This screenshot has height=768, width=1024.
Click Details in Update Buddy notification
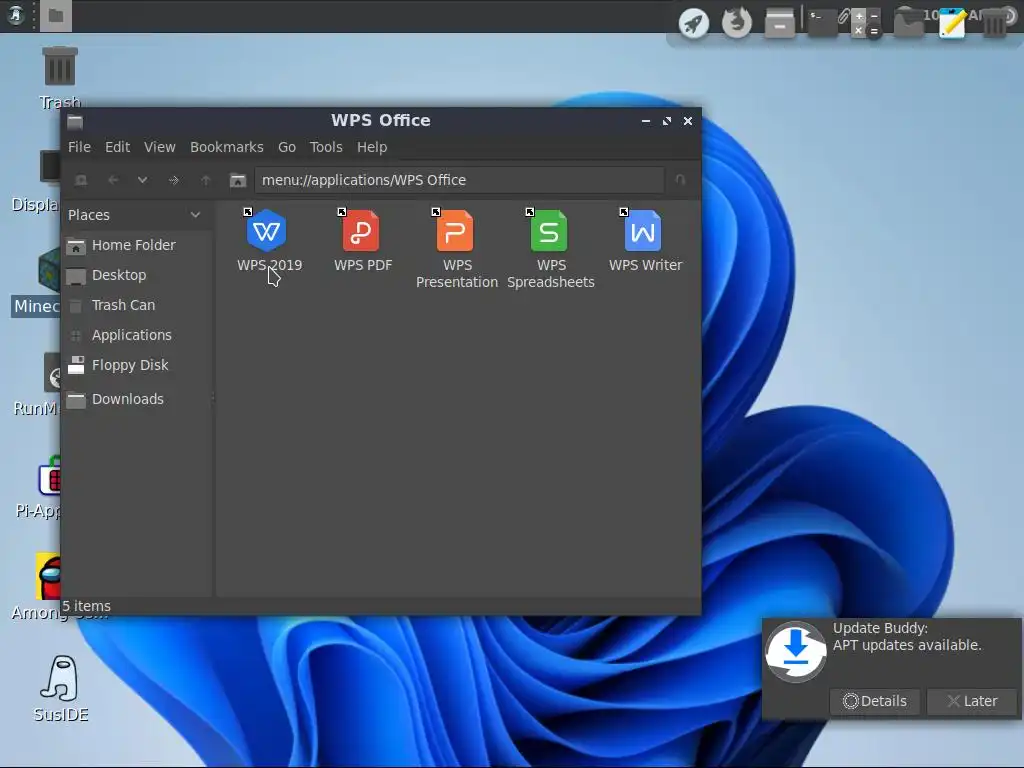click(x=874, y=701)
